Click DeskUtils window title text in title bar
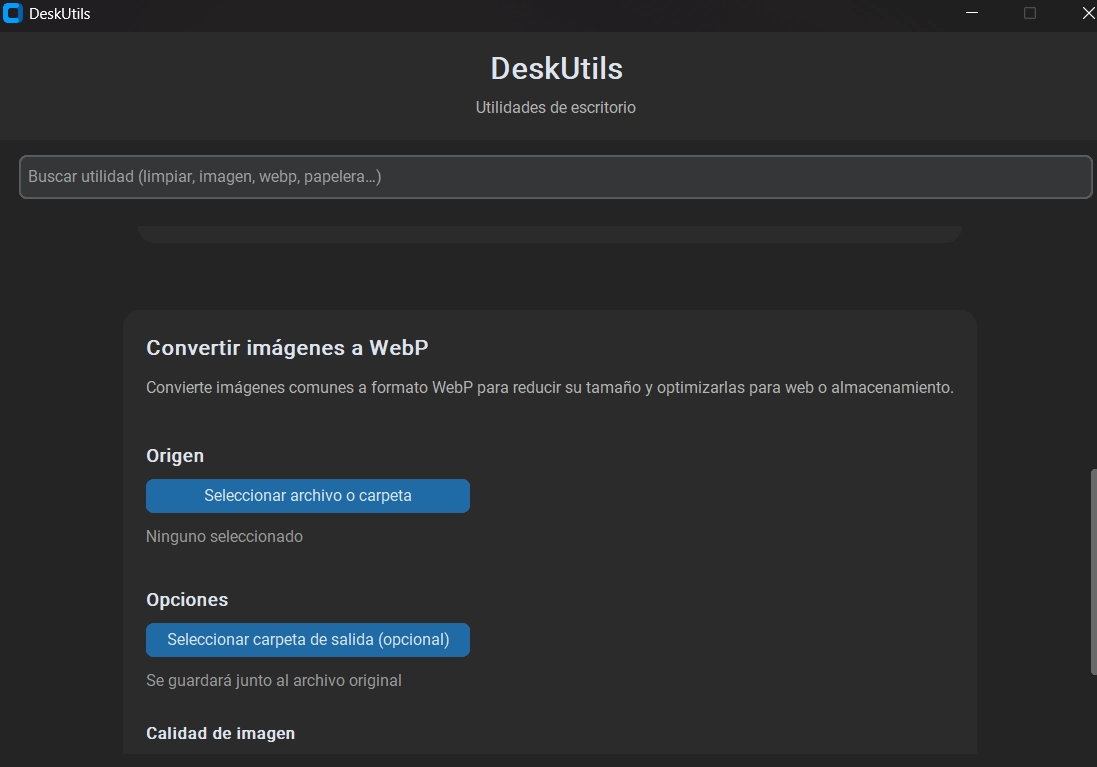This screenshot has width=1097, height=767. pyautogui.click(x=60, y=14)
